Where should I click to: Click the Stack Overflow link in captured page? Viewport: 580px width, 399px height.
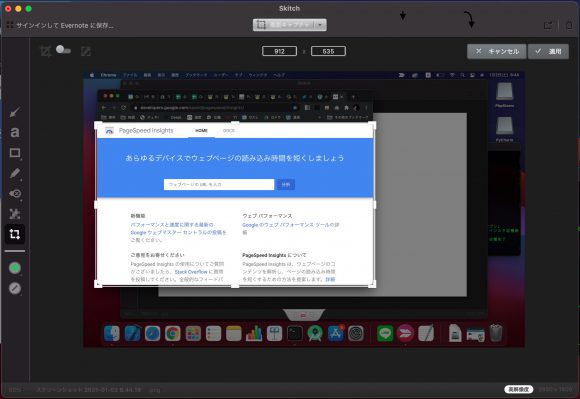[191, 272]
